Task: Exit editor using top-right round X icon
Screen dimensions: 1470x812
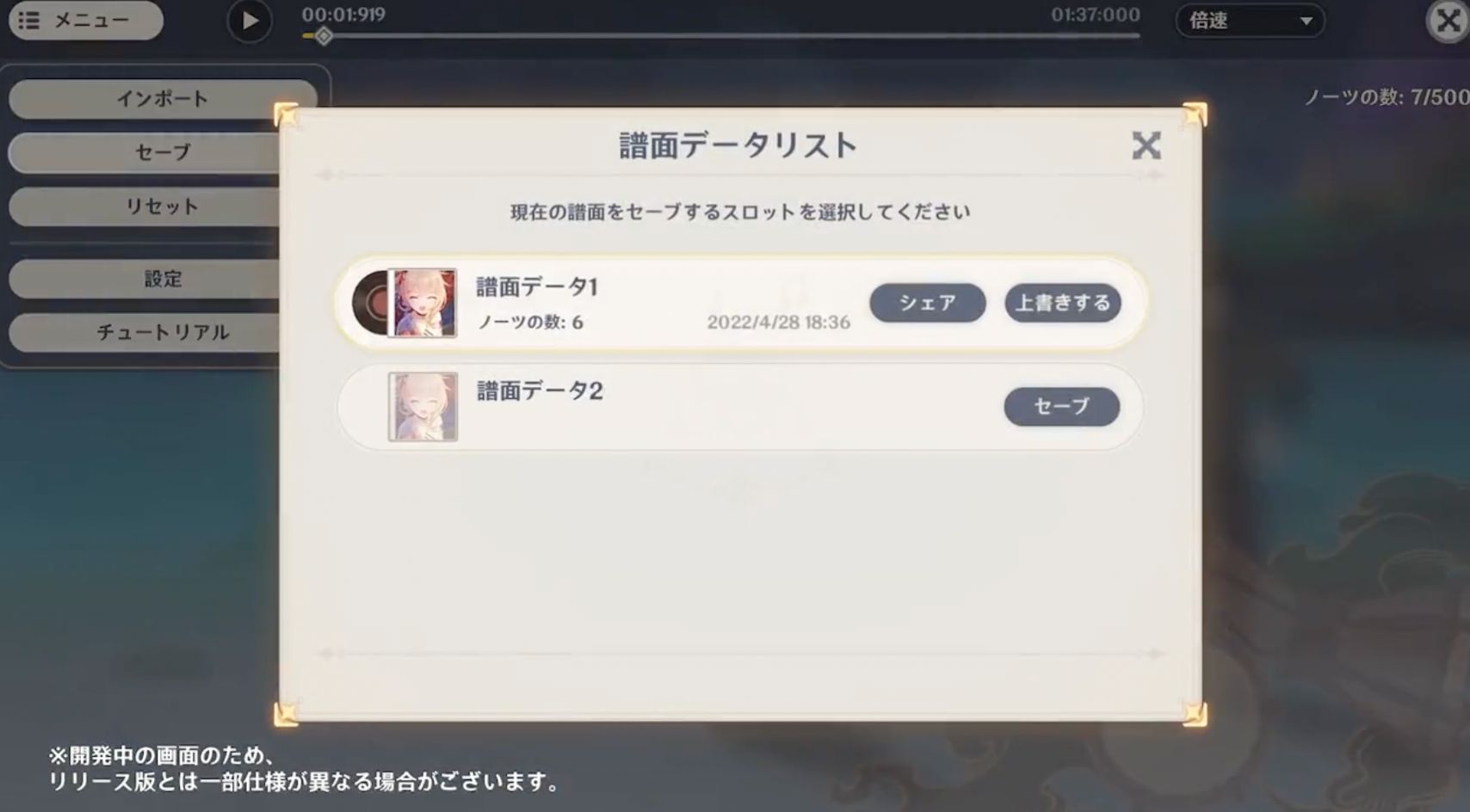Action: pos(1448,21)
